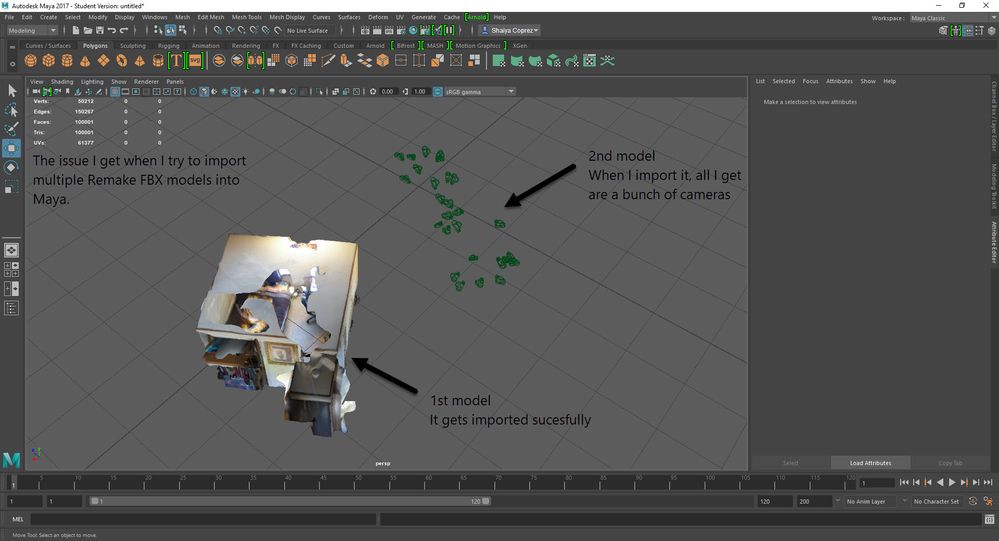
Task: Toggle Select by object type mode
Action: pos(171,30)
